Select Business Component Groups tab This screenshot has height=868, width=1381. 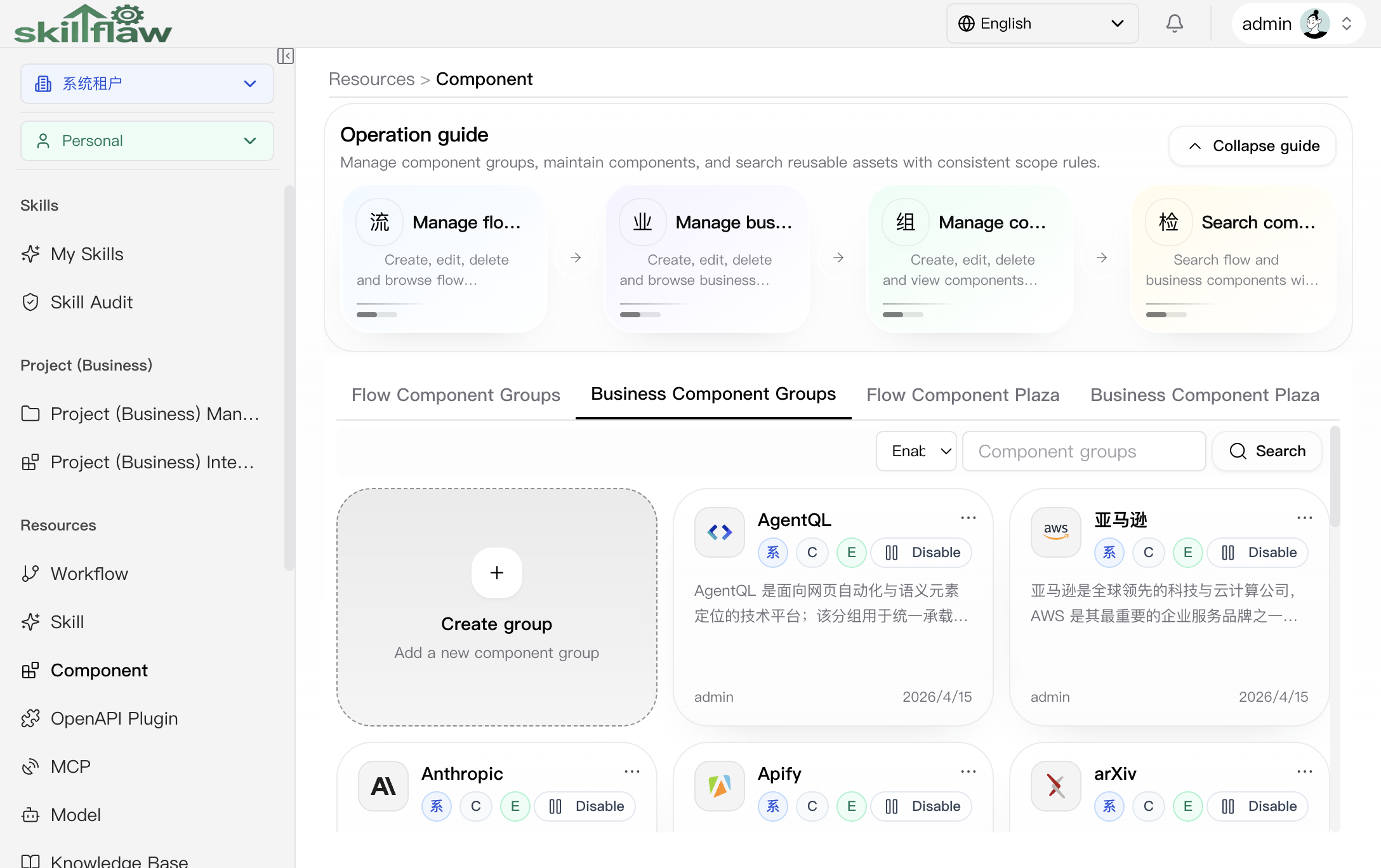click(713, 394)
